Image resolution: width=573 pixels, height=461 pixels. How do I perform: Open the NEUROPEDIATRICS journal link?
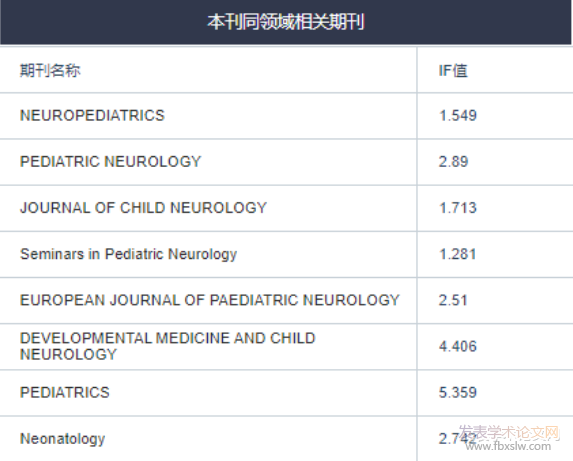click(x=92, y=115)
